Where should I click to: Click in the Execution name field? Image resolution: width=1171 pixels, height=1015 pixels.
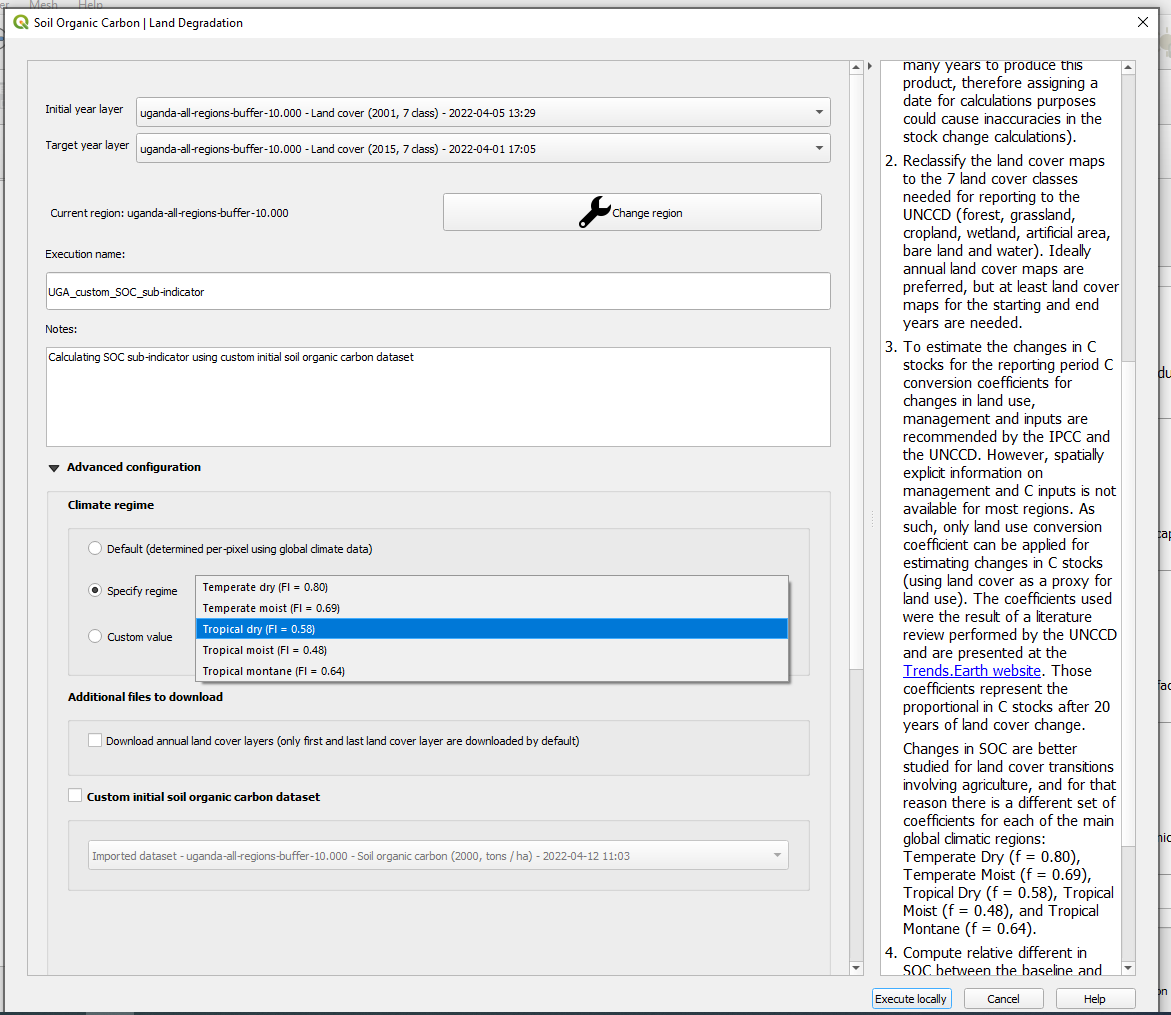(x=438, y=291)
